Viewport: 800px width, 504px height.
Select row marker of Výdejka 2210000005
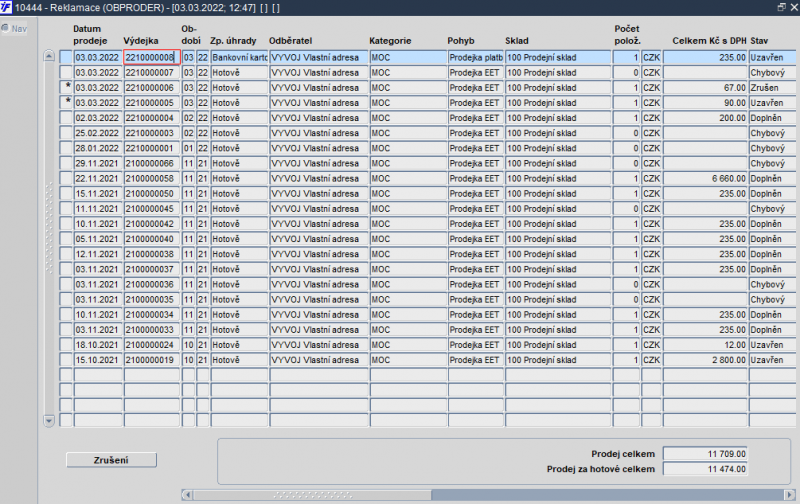pyautogui.click(x=66, y=103)
